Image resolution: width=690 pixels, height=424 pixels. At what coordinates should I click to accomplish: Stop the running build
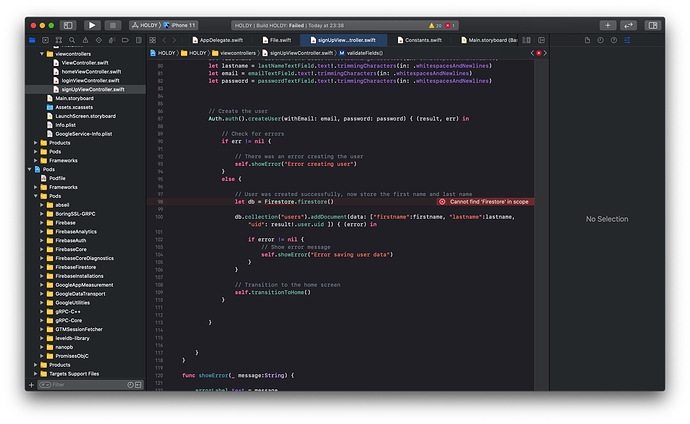[x=113, y=26]
